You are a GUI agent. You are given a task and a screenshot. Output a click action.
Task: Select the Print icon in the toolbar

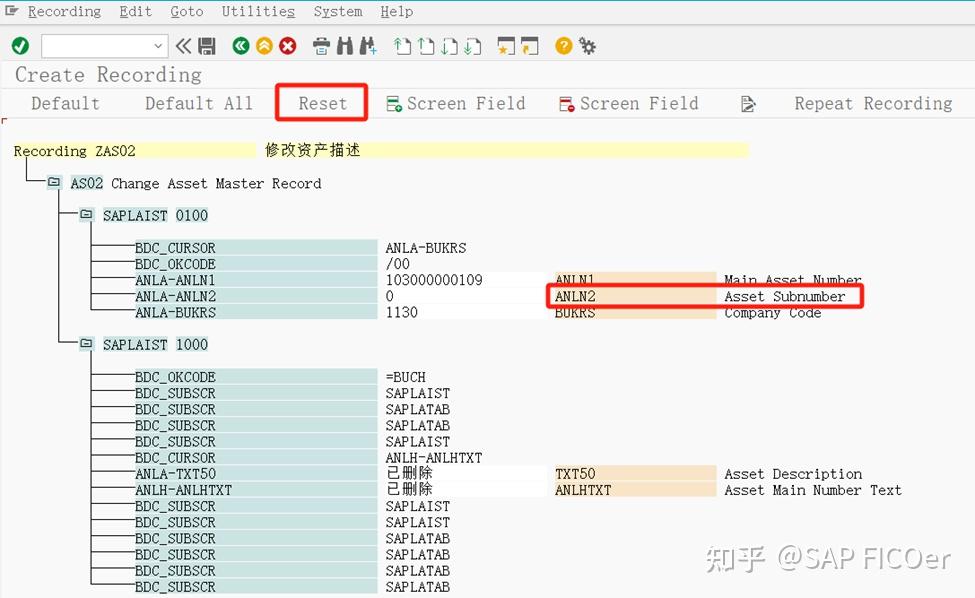[323, 46]
